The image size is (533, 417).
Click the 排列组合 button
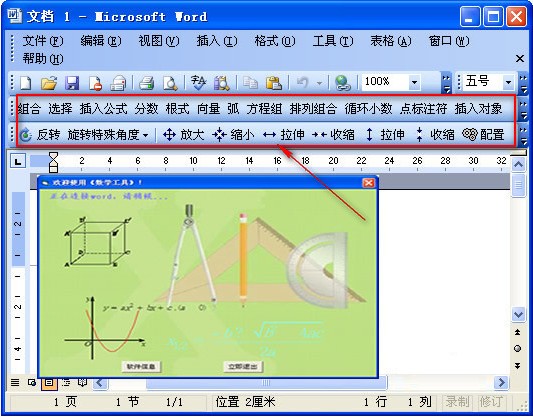pos(313,109)
